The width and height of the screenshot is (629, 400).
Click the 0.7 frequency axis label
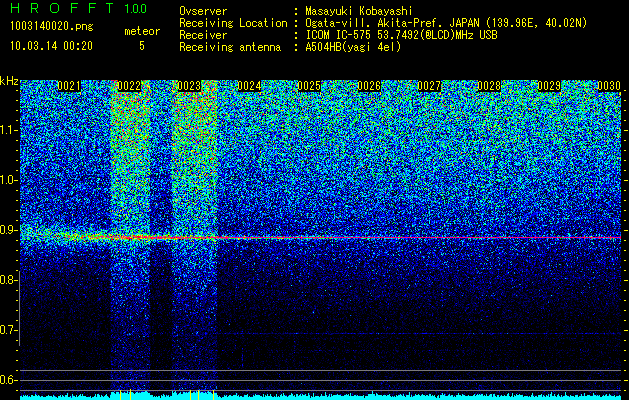8,330
